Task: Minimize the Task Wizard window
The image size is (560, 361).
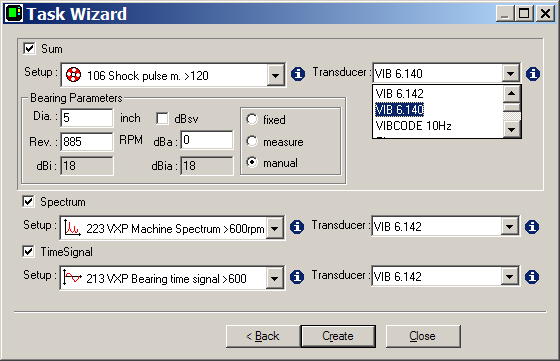Action: (x=505, y=14)
